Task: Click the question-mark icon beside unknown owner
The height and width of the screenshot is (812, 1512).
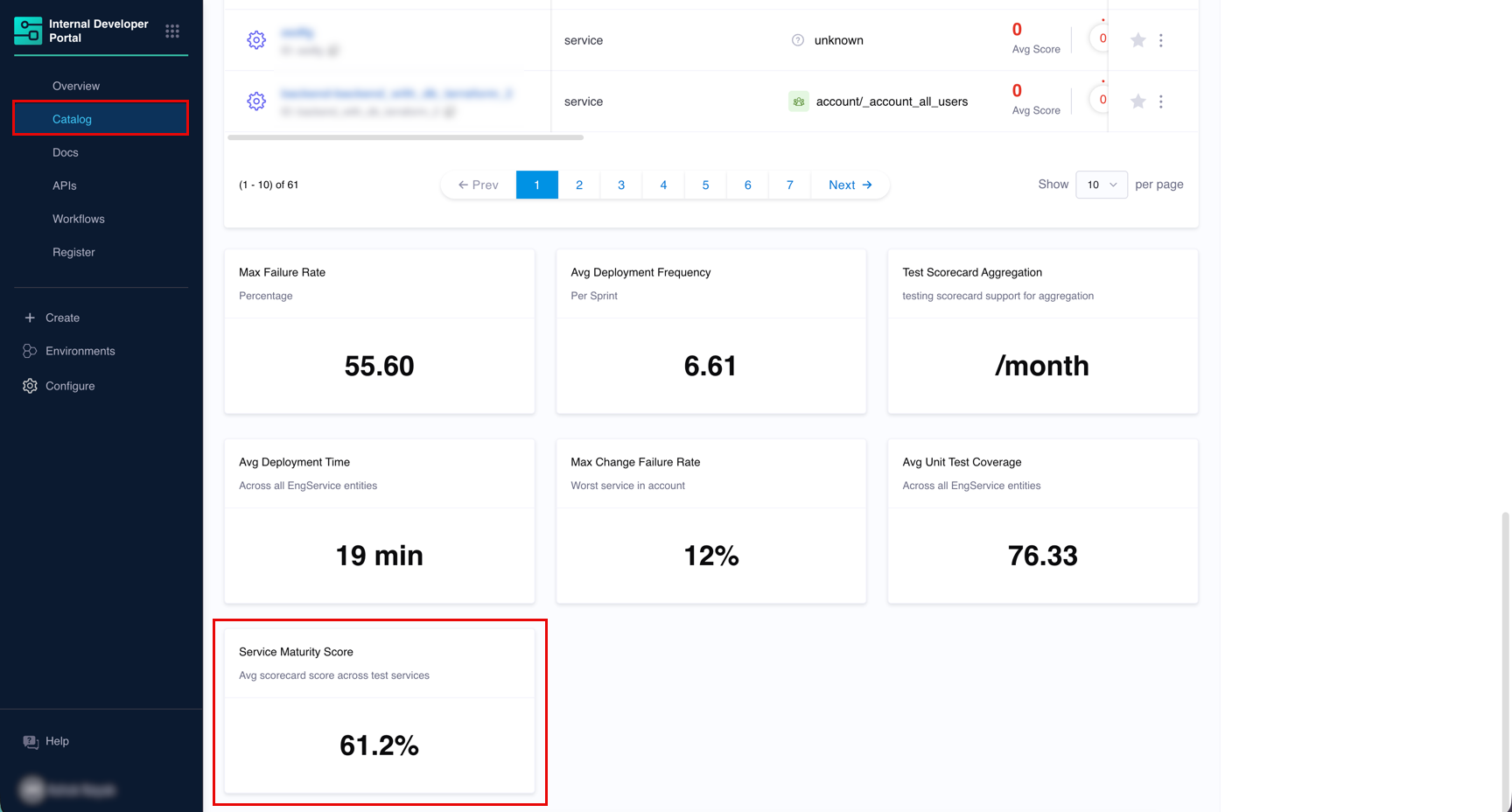Action: (x=798, y=40)
